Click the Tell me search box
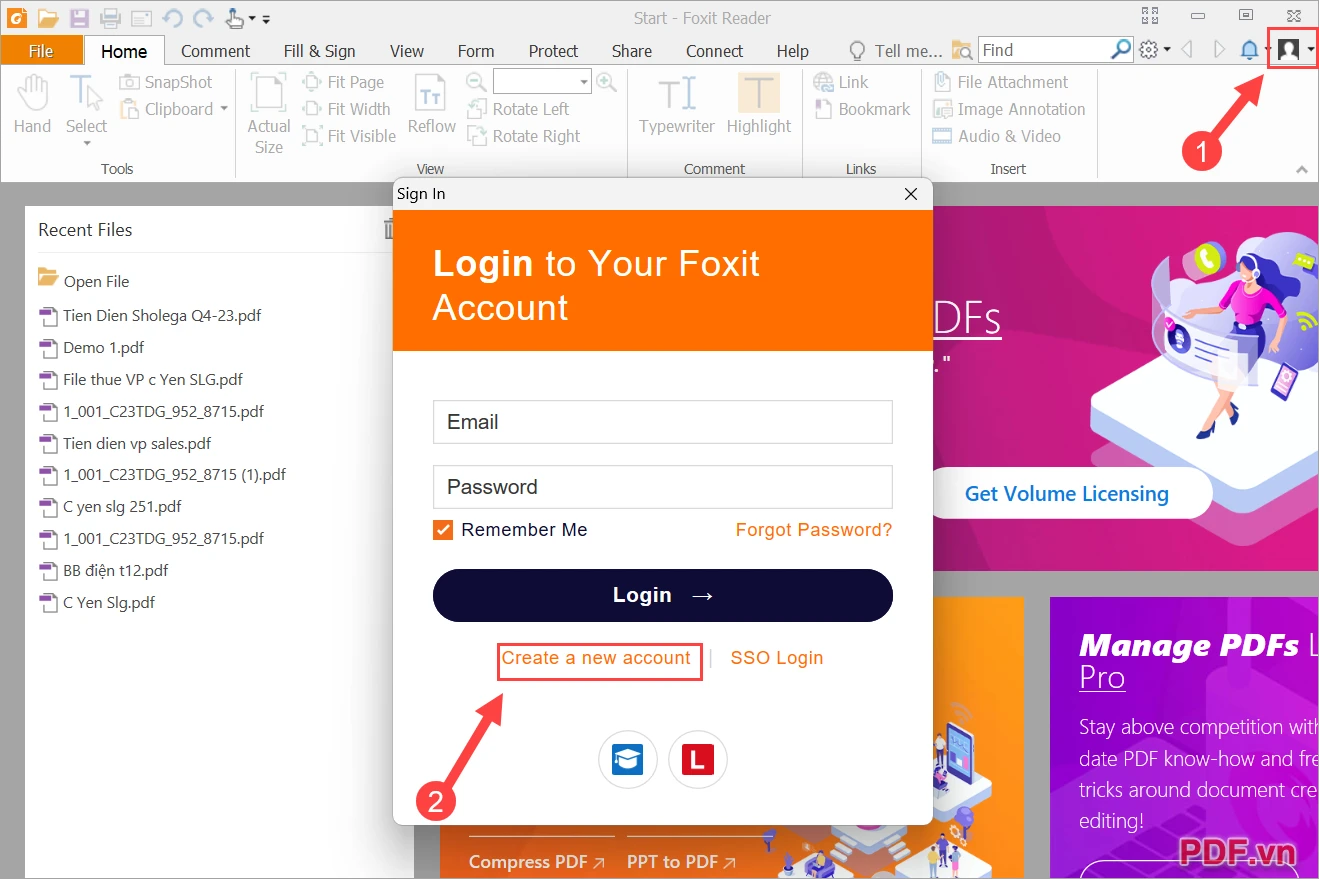The image size is (1319, 879). coord(896,51)
